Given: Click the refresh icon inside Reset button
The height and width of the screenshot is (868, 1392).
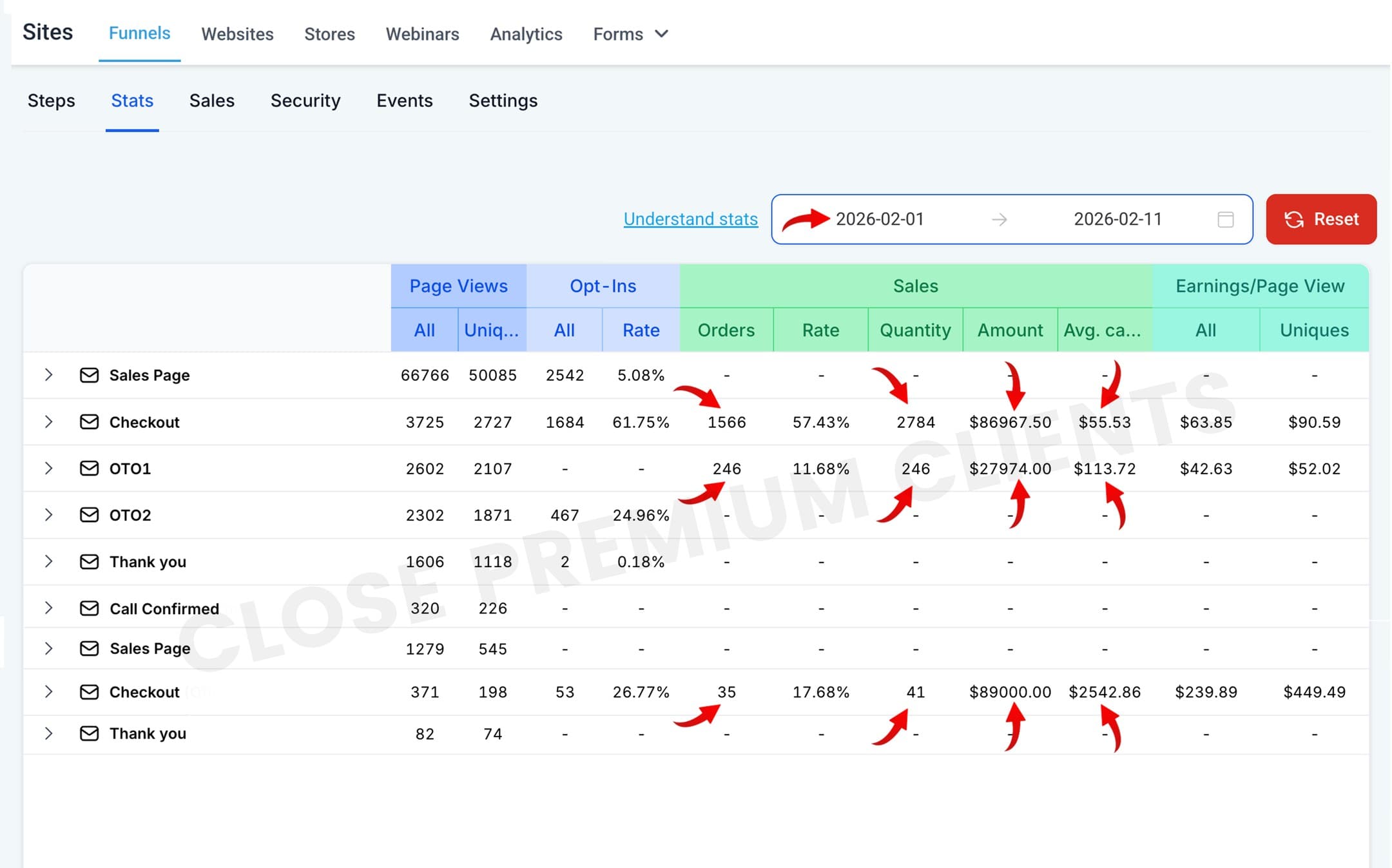Looking at the screenshot, I should (1294, 220).
